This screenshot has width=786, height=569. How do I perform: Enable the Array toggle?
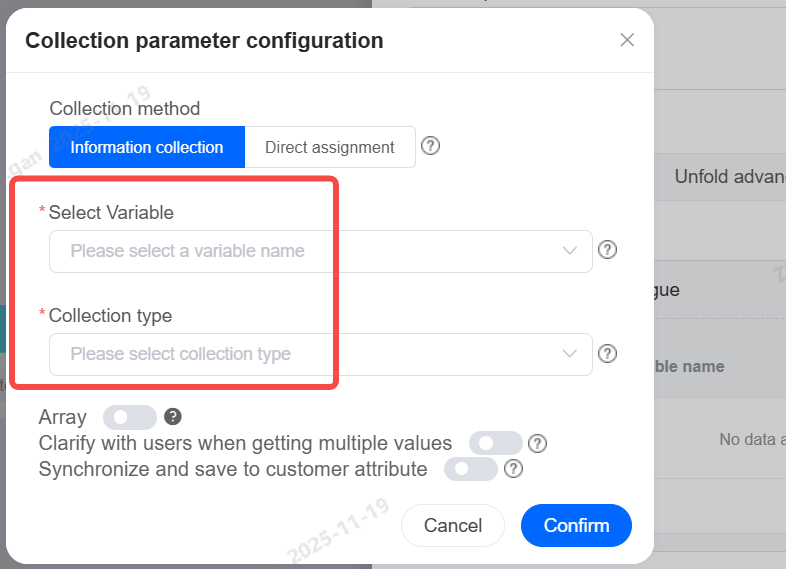(x=130, y=417)
